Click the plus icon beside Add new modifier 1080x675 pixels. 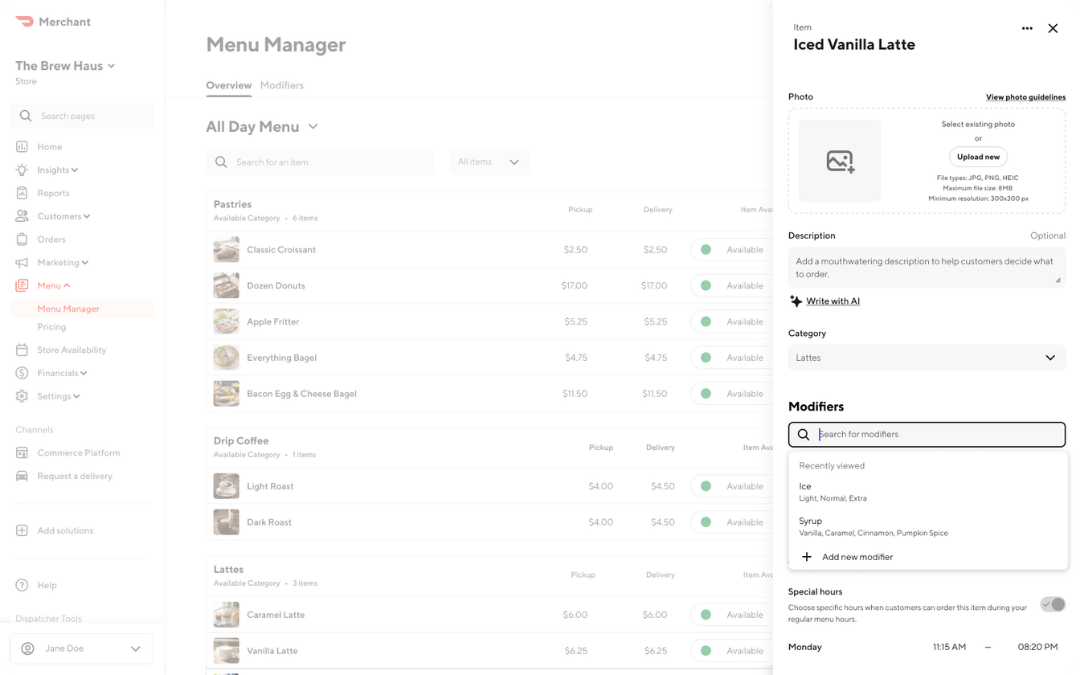[807, 557]
